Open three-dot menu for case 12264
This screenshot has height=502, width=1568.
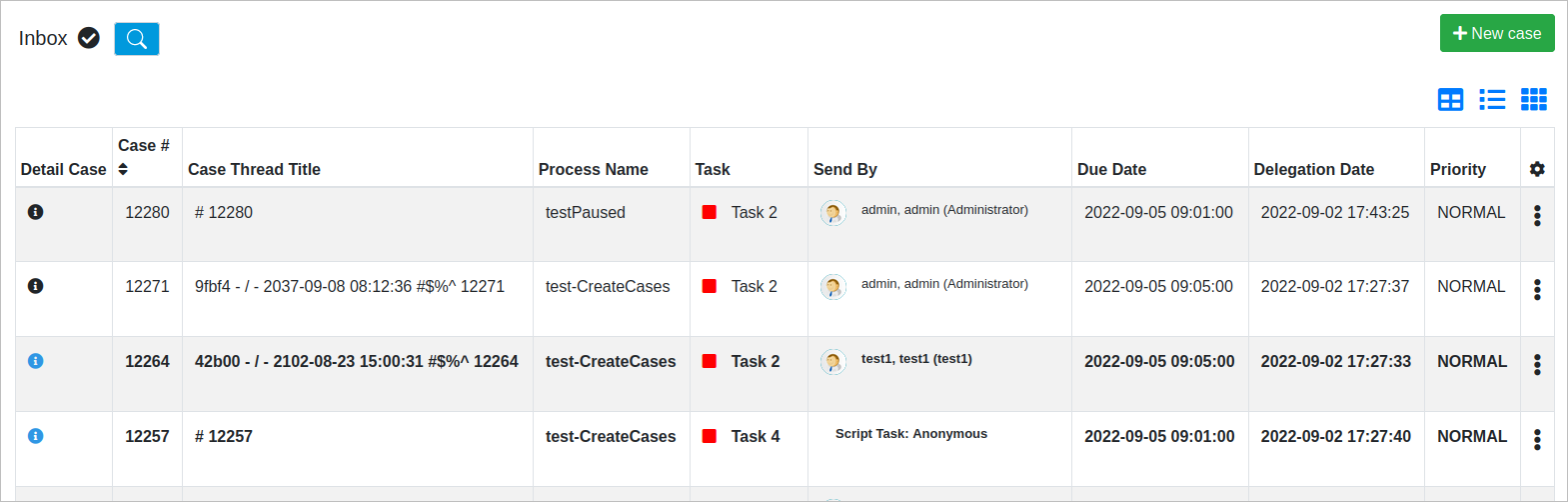[x=1537, y=364]
